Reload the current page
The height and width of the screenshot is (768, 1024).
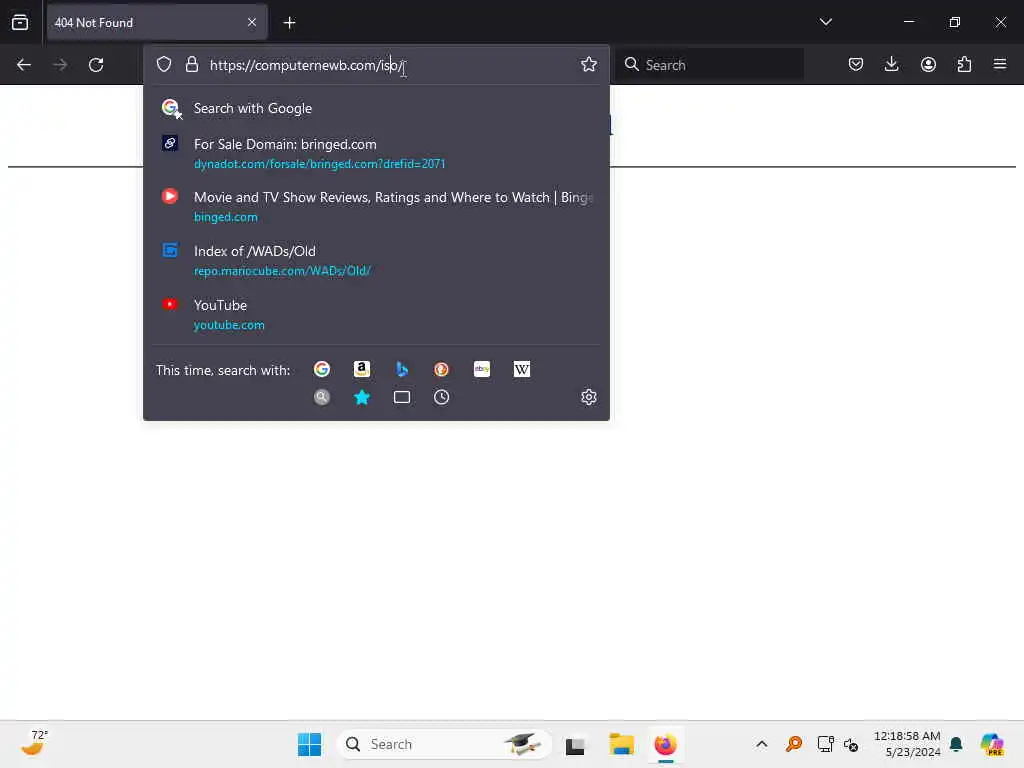pyautogui.click(x=96, y=65)
